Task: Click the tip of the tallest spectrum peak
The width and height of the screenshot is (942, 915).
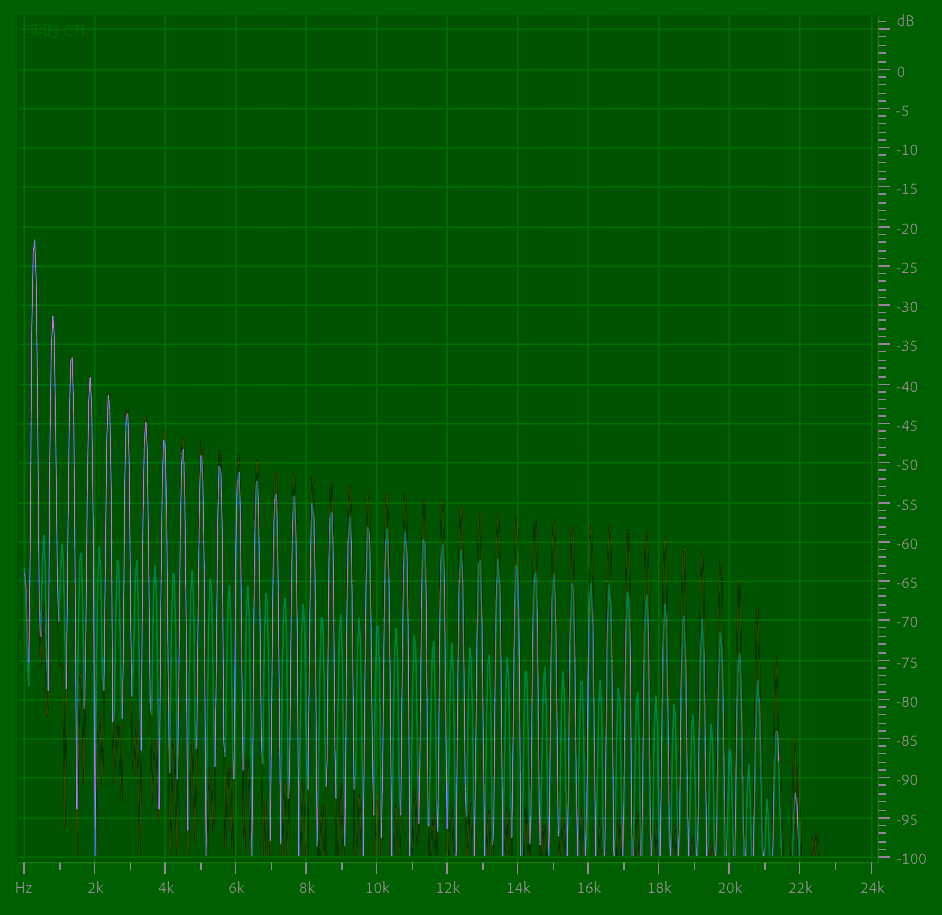Action: pos(34,241)
